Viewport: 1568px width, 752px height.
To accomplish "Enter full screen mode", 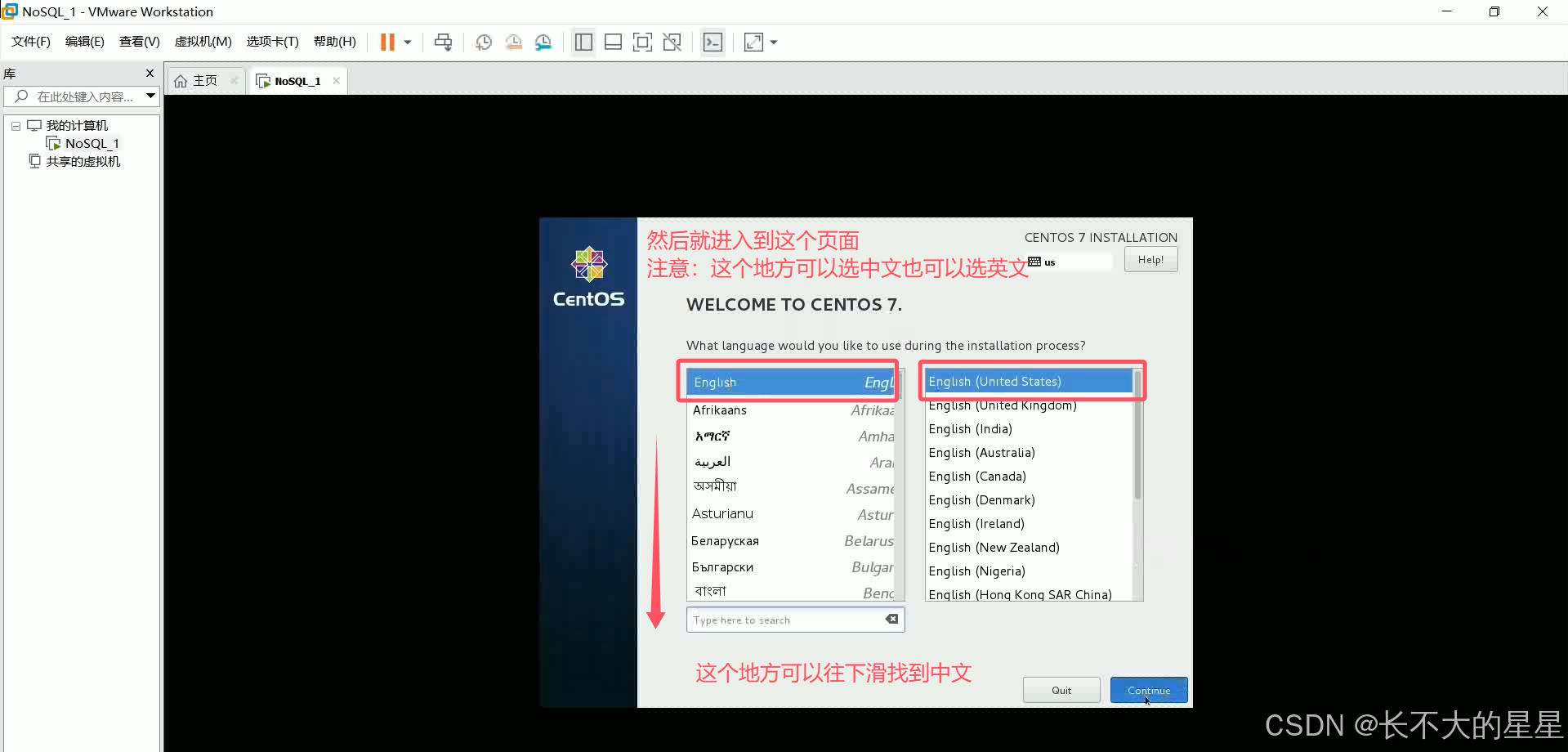I will click(642, 42).
